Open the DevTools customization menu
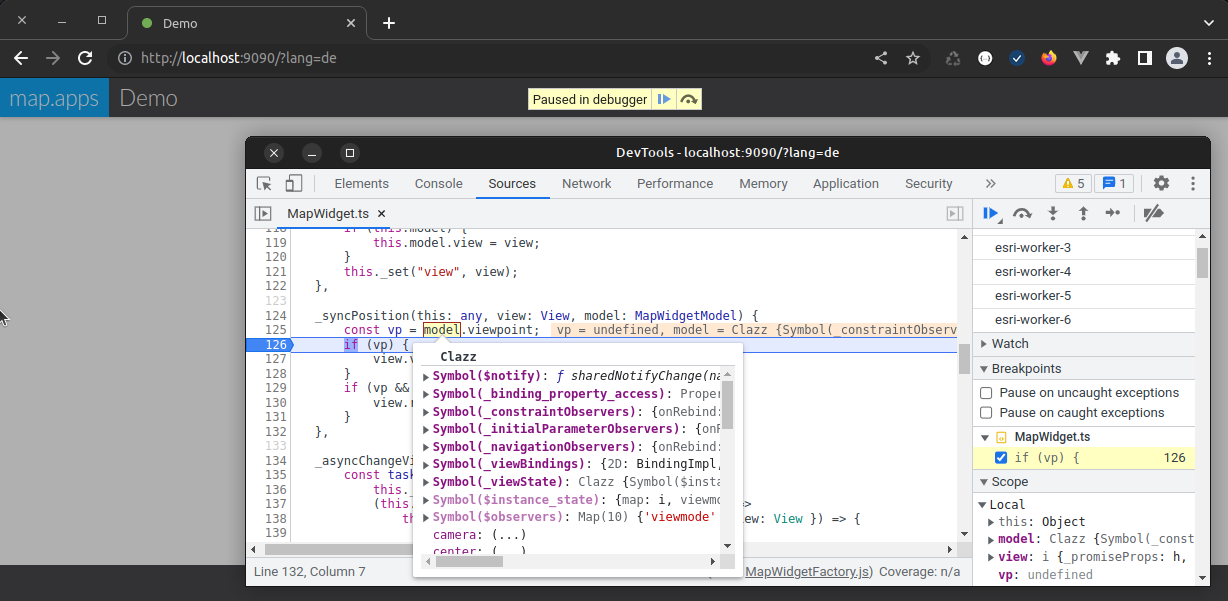 pyautogui.click(x=1192, y=184)
